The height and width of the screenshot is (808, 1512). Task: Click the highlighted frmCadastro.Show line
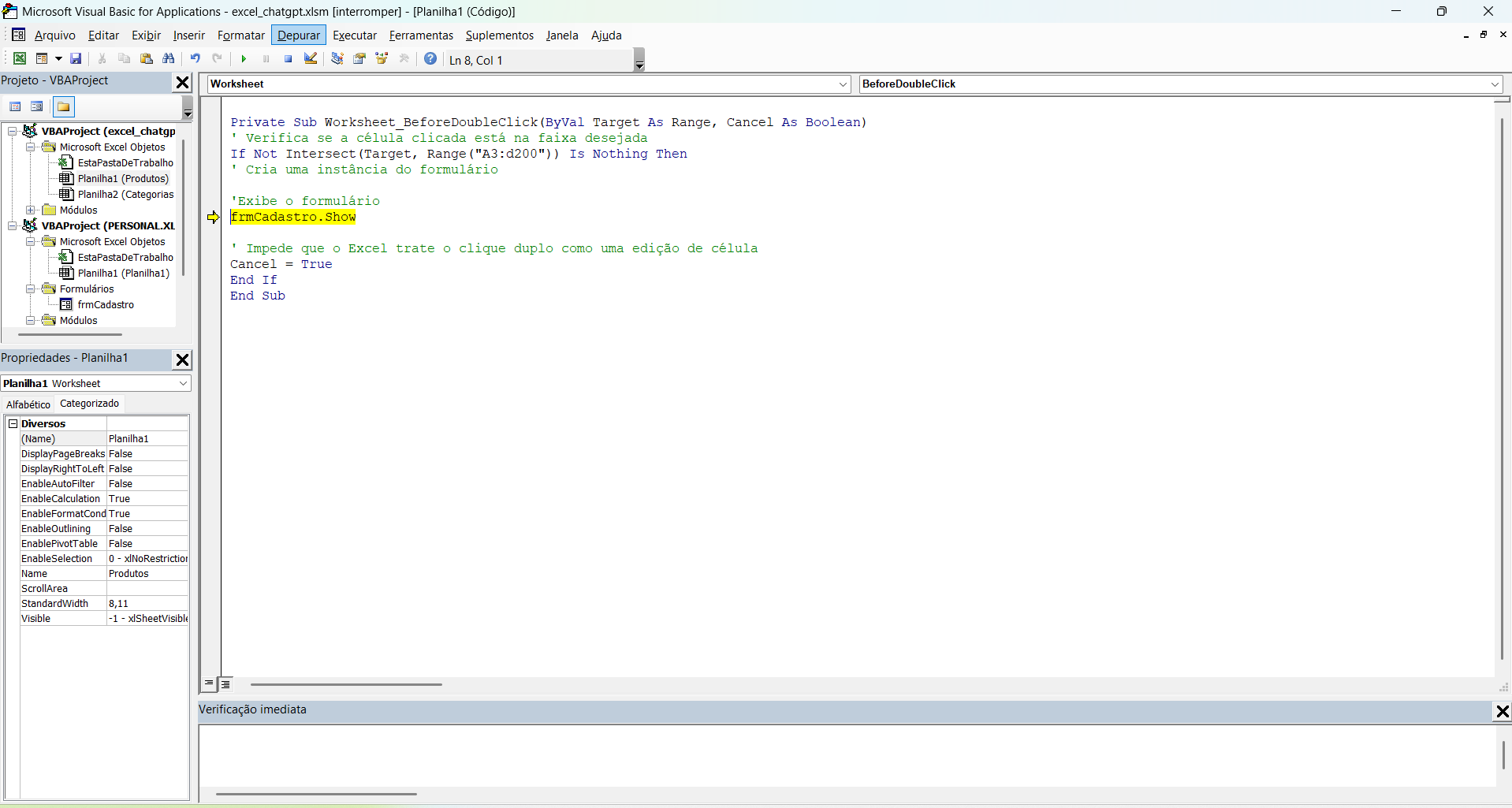293,217
